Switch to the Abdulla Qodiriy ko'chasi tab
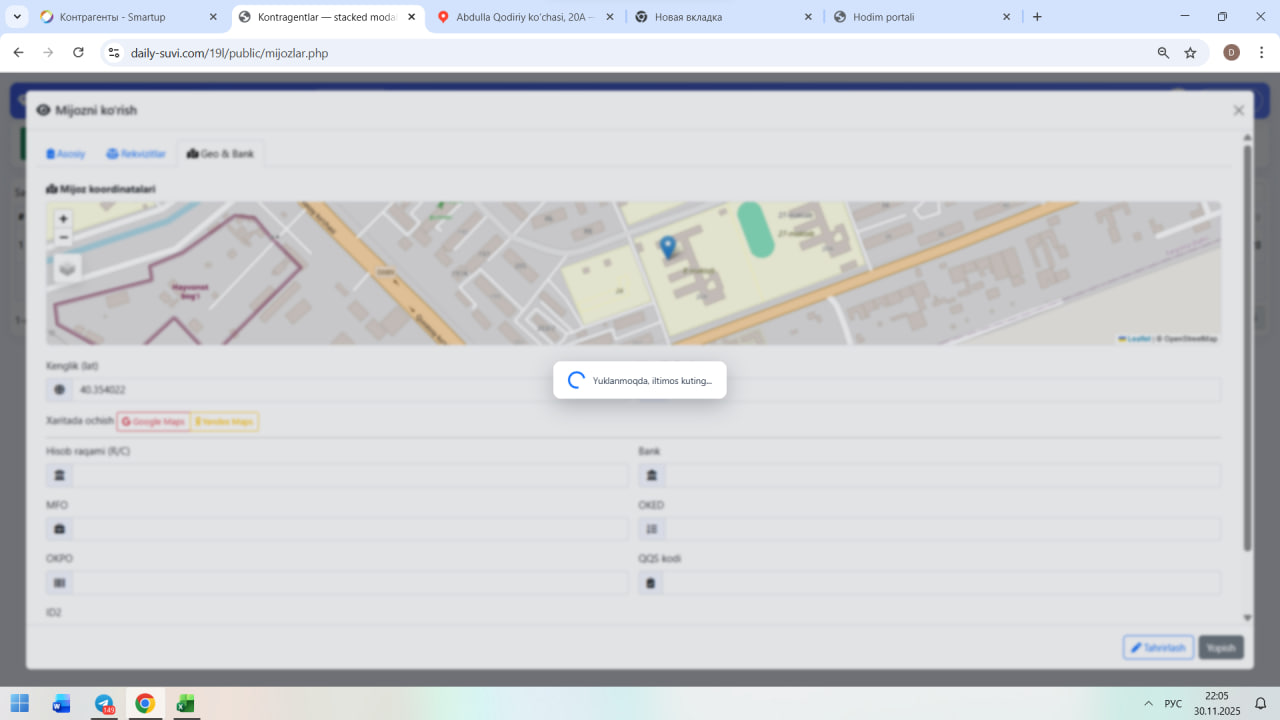This screenshot has width=1280, height=720. pyautogui.click(x=527, y=17)
